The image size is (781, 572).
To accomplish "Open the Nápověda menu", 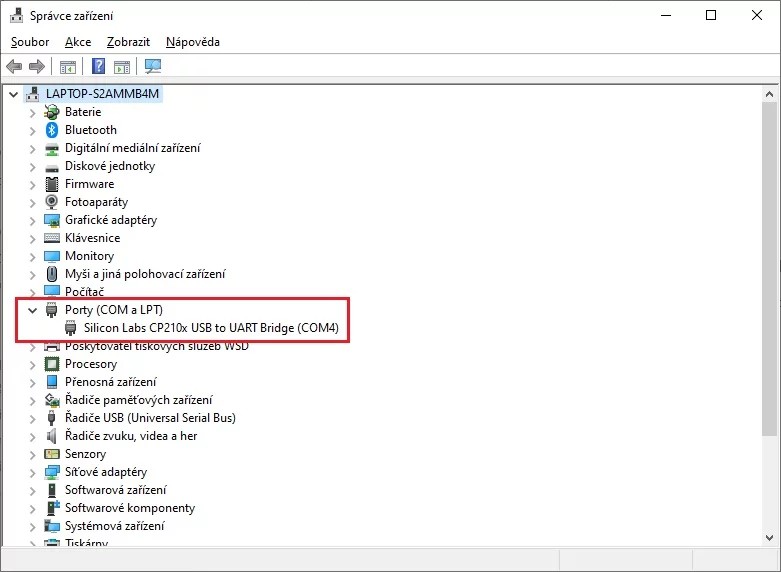I will [x=193, y=42].
